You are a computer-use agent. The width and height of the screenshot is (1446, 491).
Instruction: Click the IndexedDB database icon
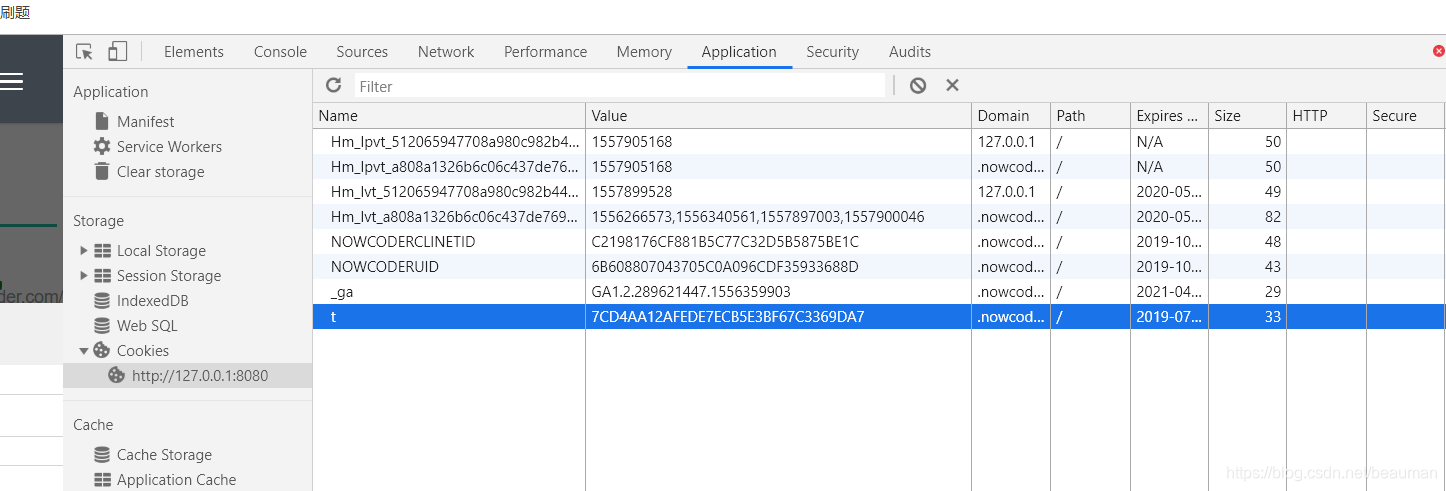tap(101, 301)
